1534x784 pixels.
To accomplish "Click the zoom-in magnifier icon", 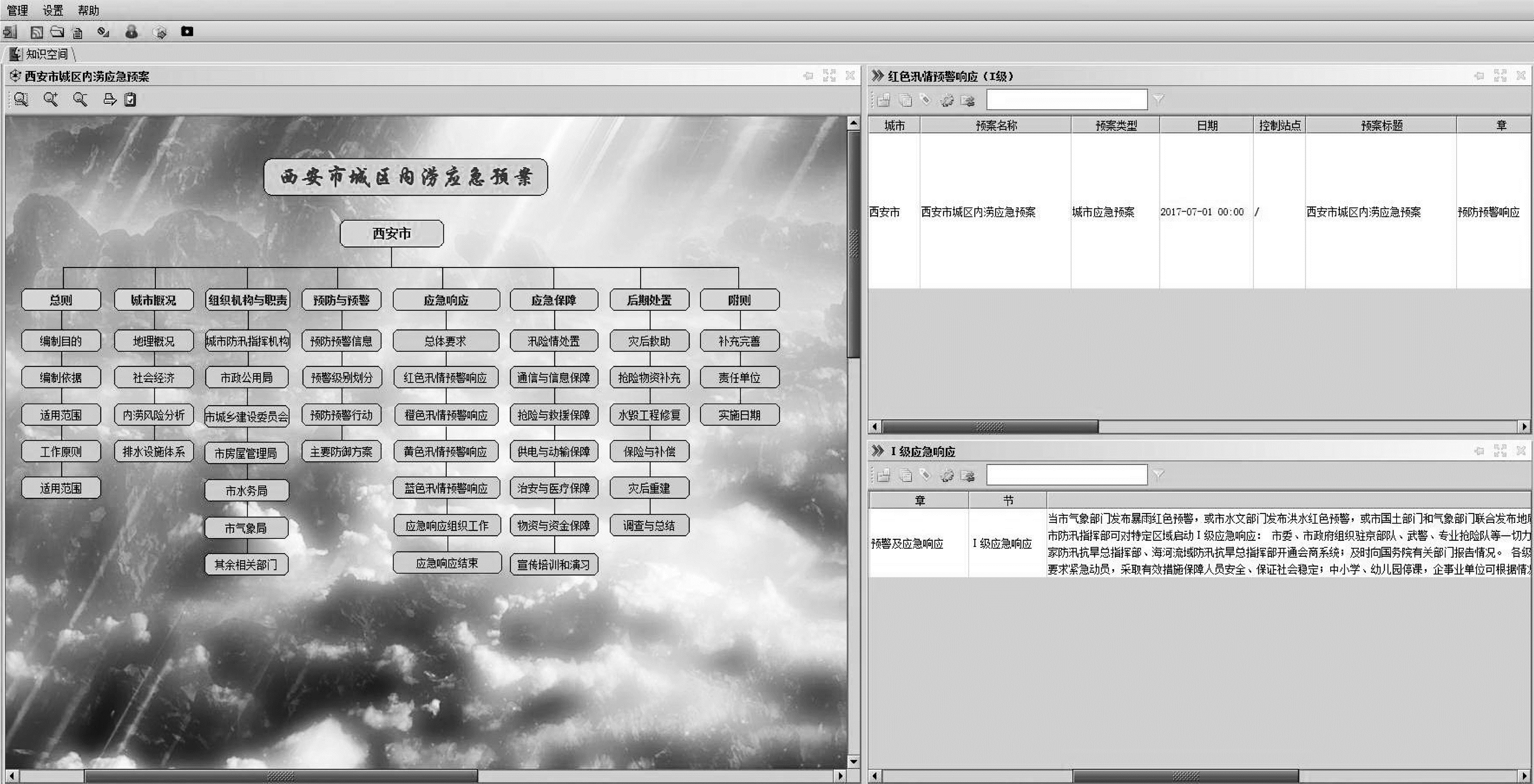I will pos(51,100).
